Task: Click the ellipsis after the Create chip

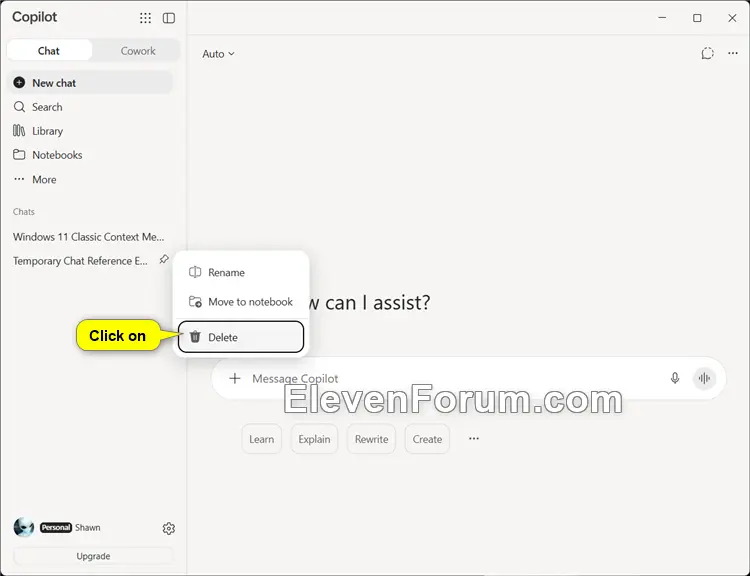Action: click(x=474, y=439)
